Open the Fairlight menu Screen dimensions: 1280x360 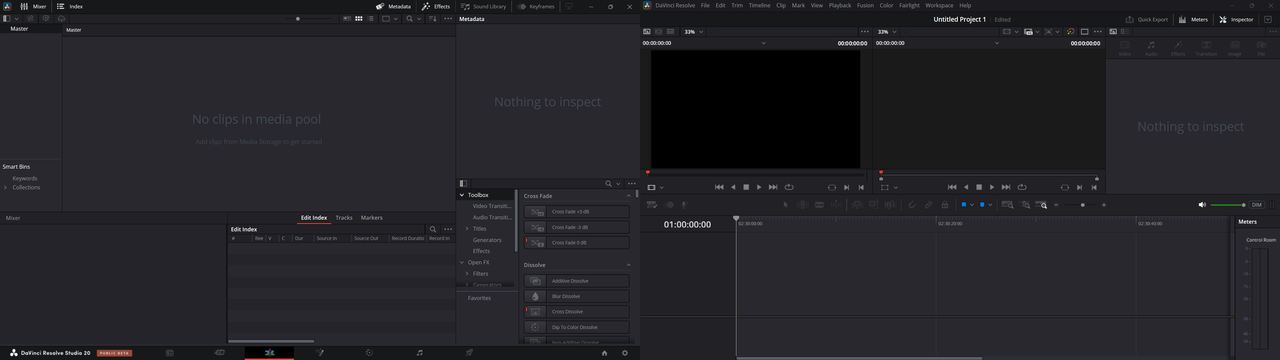(x=909, y=5)
